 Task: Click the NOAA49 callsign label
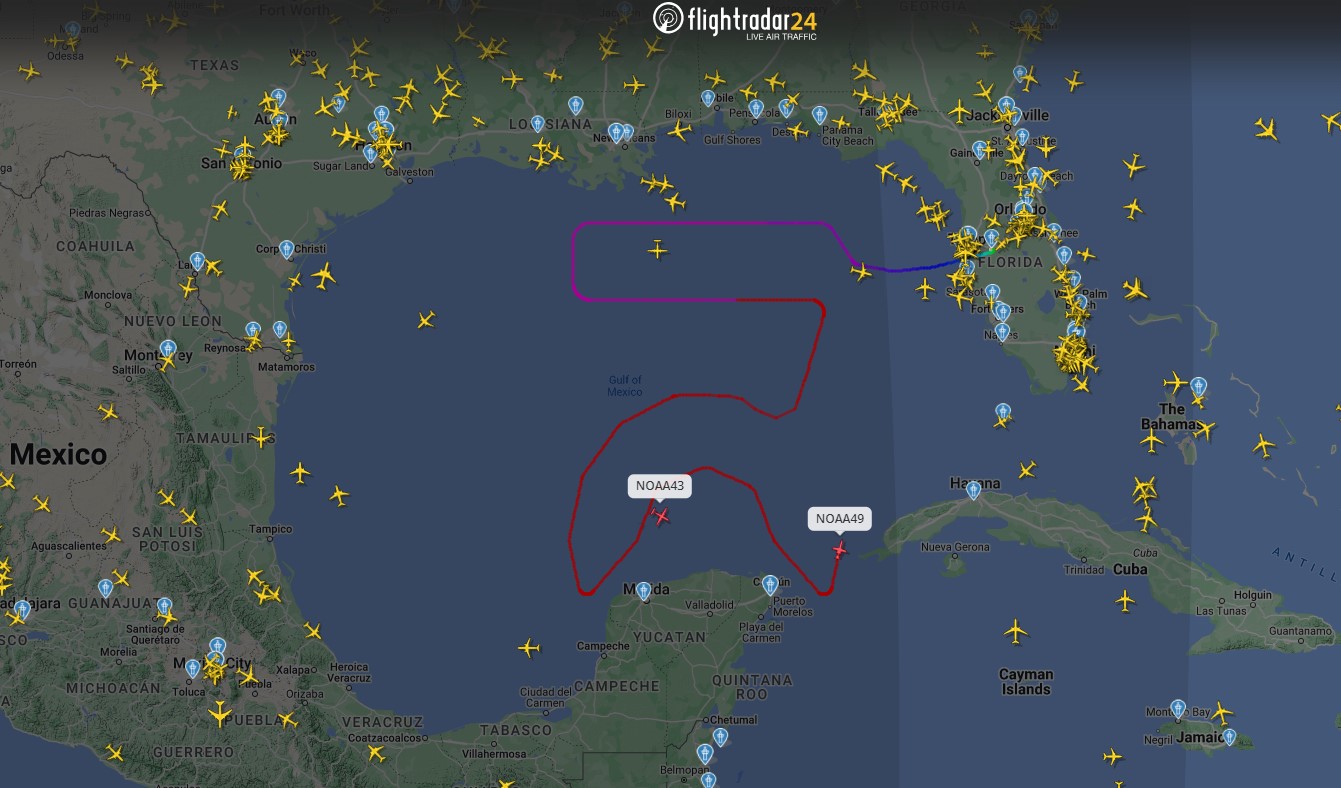[x=840, y=518]
